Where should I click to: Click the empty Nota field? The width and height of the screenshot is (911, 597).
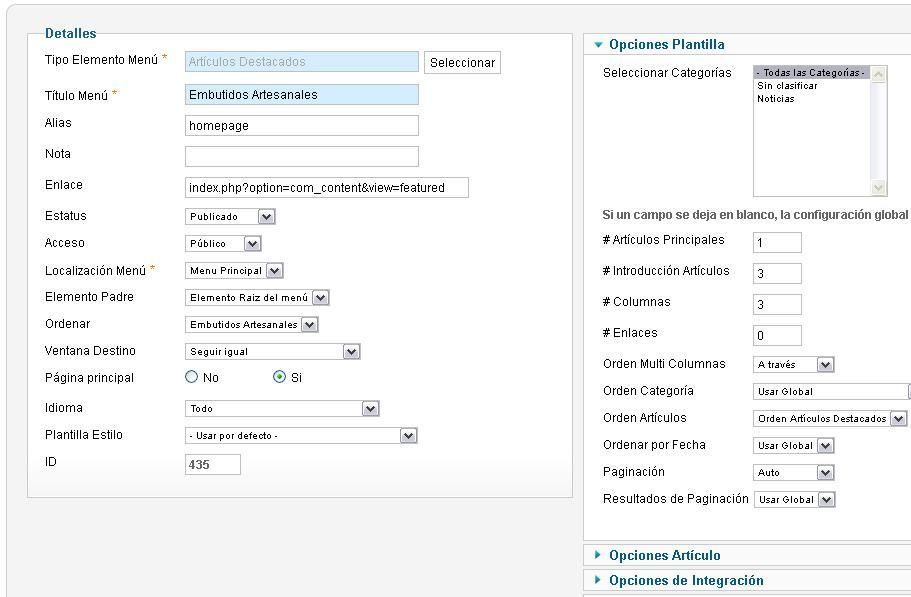pyautogui.click(x=302, y=156)
